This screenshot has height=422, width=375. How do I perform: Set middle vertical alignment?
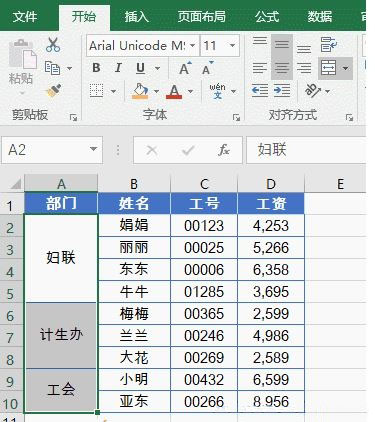click(x=282, y=44)
